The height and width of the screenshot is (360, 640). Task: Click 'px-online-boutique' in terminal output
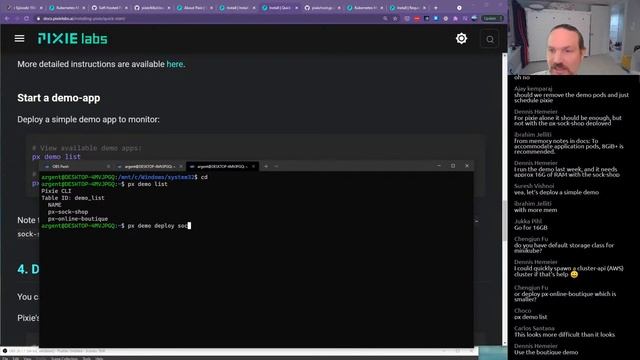click(78, 219)
